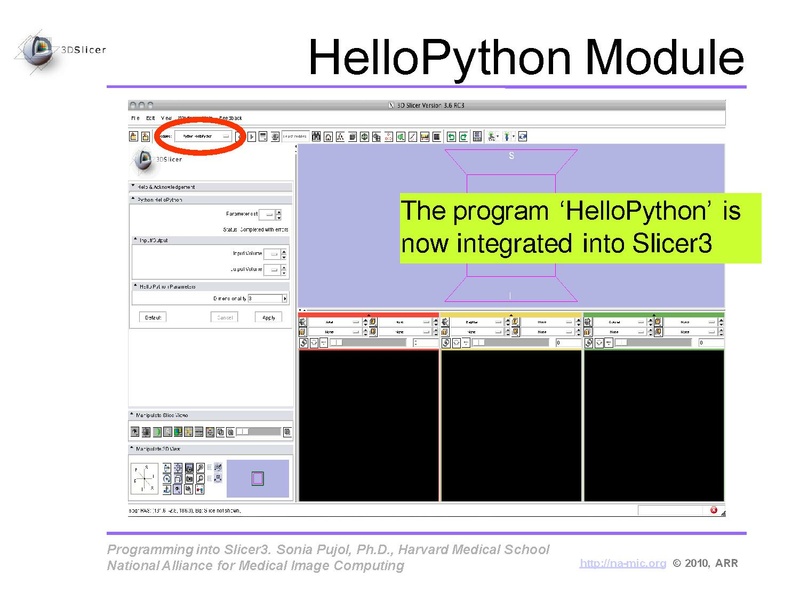Click the green slice viewer offset value field
This screenshot has width=800, height=600.
pyautogui.click(x=711, y=343)
